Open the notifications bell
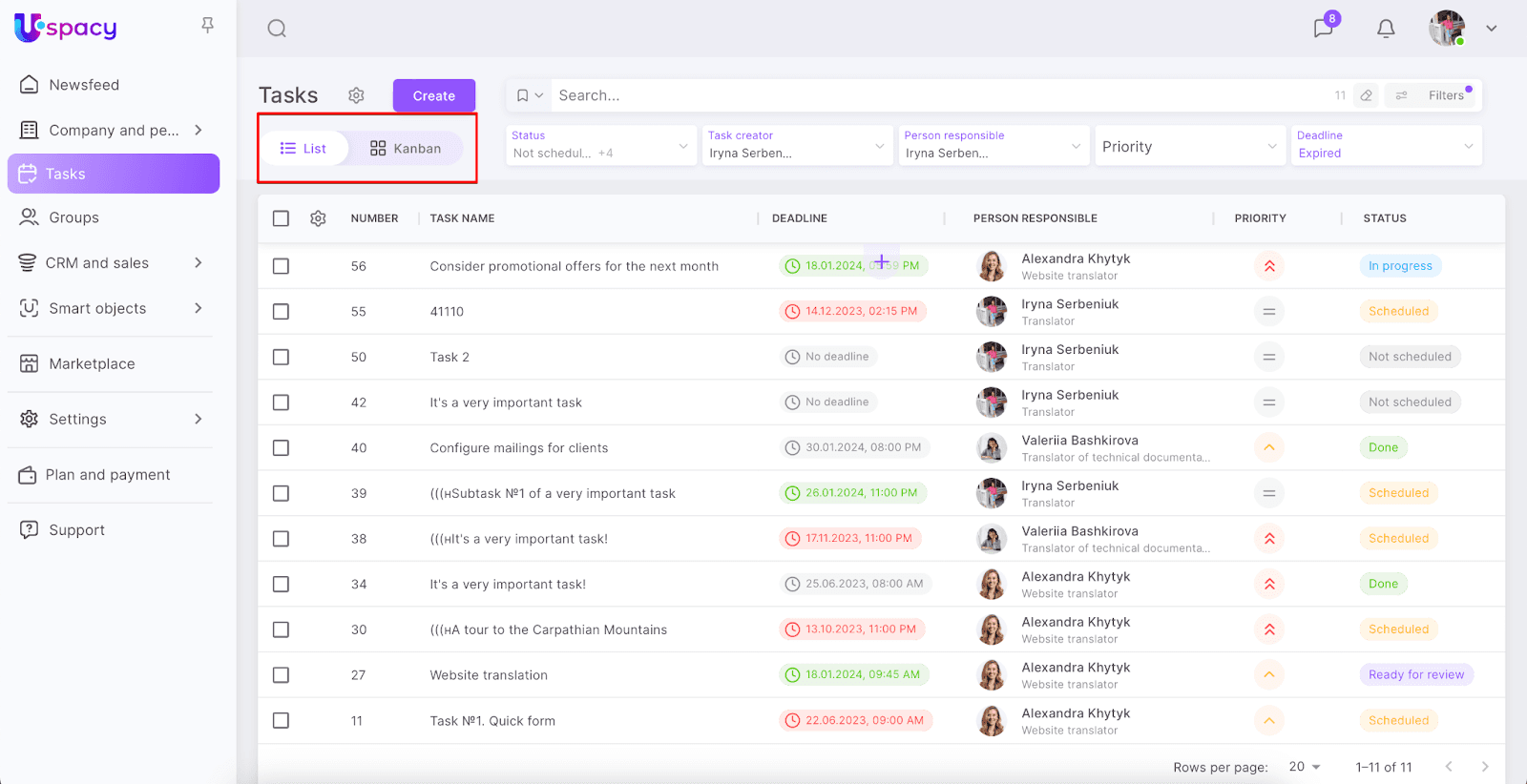This screenshot has width=1527, height=784. (1386, 29)
